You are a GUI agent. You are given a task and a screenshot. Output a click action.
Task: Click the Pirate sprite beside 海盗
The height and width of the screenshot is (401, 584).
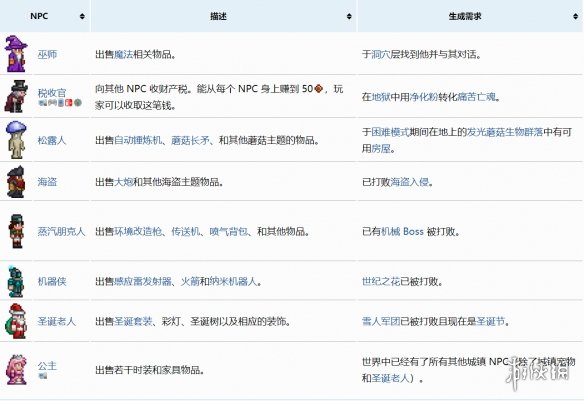click(x=16, y=182)
